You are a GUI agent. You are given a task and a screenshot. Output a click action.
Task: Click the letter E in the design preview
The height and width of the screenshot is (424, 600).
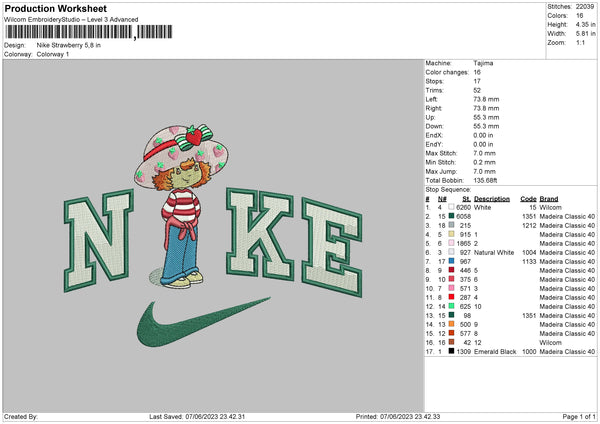pos(331,247)
